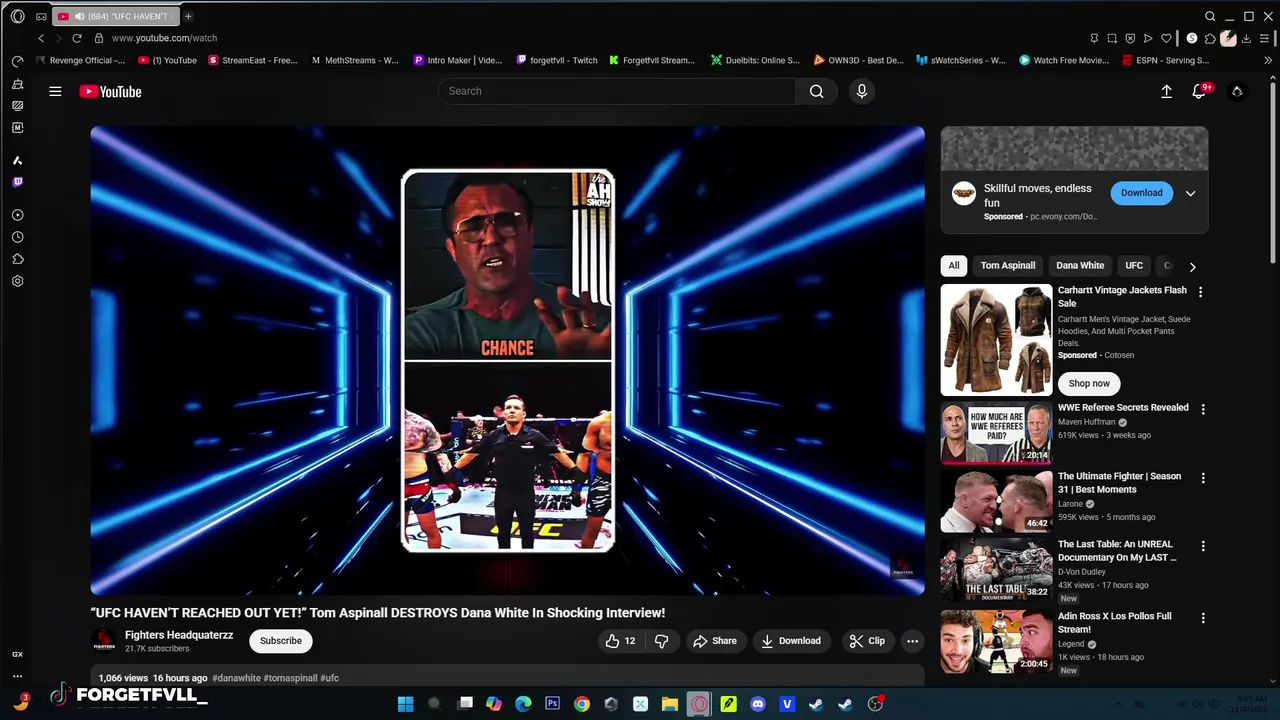This screenshot has height=720, width=1280.
Task: Expand the sponsored ad dropdown chevron
Action: 1190,193
